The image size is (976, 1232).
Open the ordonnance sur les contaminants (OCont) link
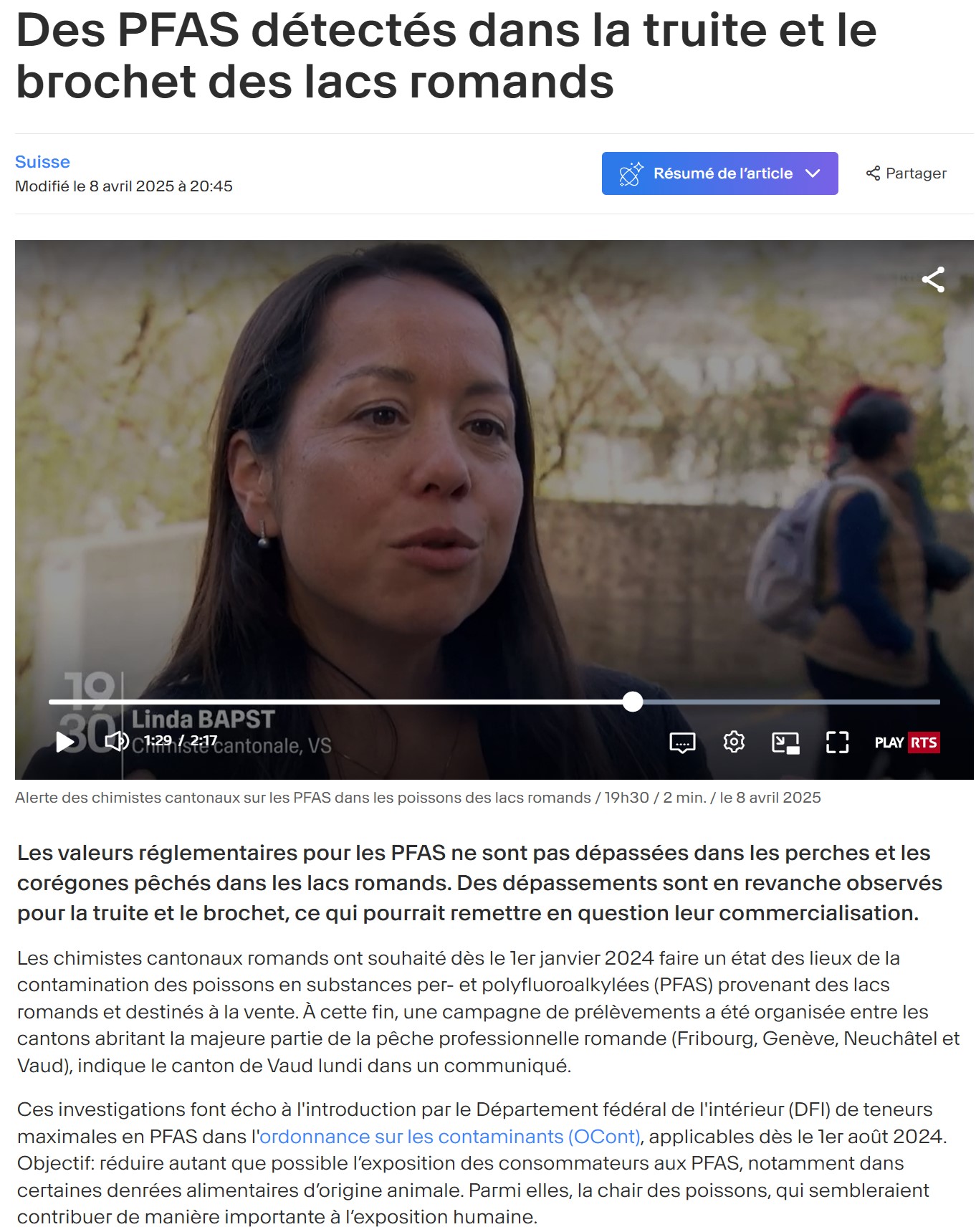[449, 1137]
